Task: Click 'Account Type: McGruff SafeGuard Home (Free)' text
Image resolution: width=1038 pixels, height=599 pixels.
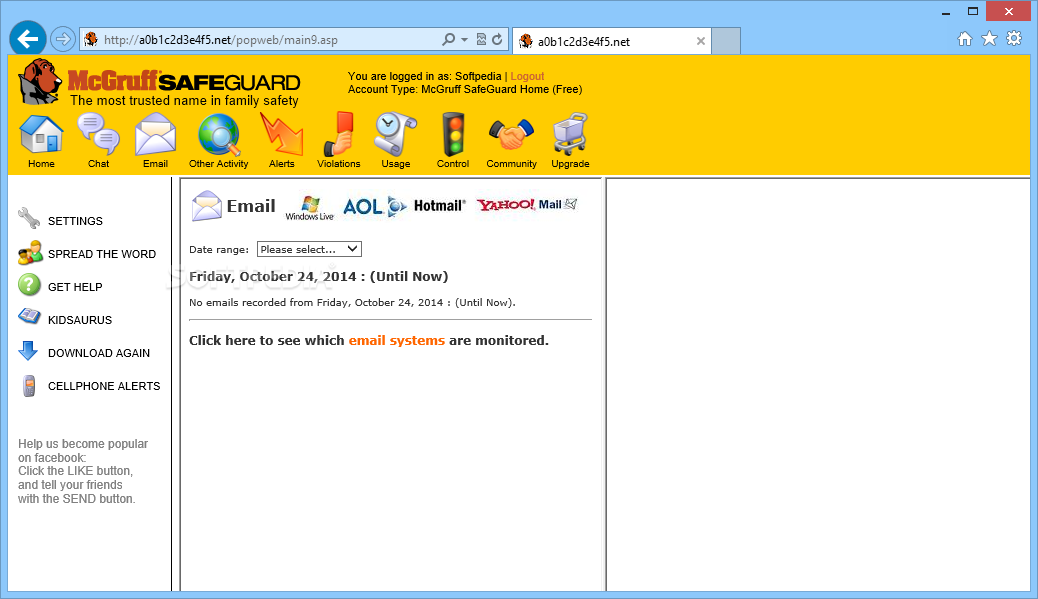Action: click(465, 89)
